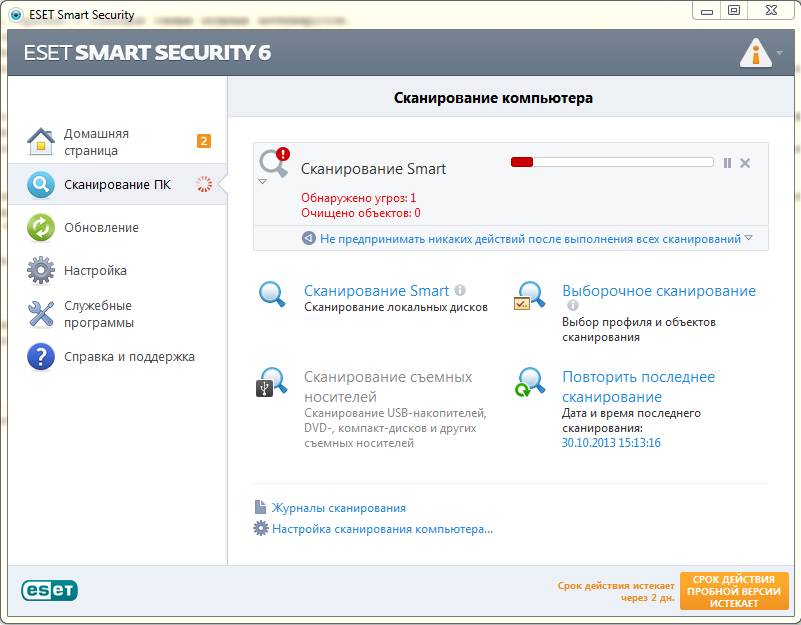
Task: Click the removable media USB scan icon
Action: pos(272,382)
